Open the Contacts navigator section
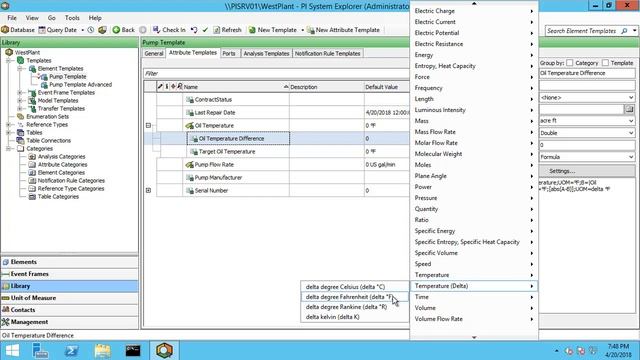The height and width of the screenshot is (360, 640). pyautogui.click(x=69, y=310)
